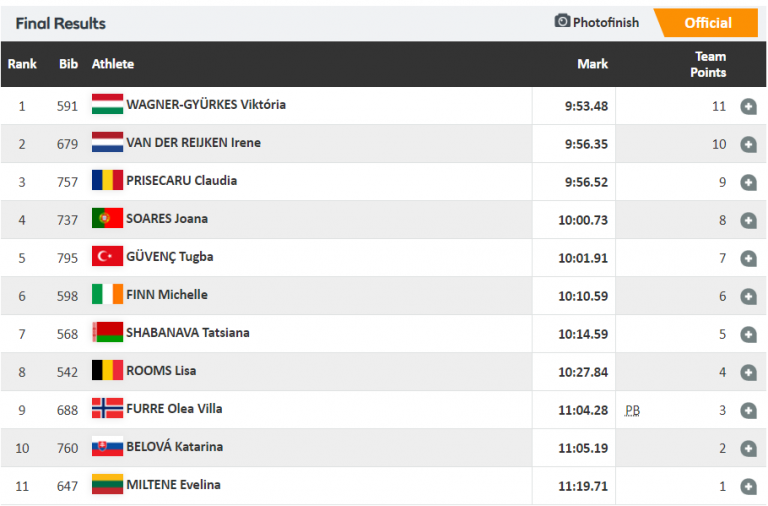This screenshot has width=768, height=506.
Task: Sort by the Mark column header
Action: tap(592, 64)
